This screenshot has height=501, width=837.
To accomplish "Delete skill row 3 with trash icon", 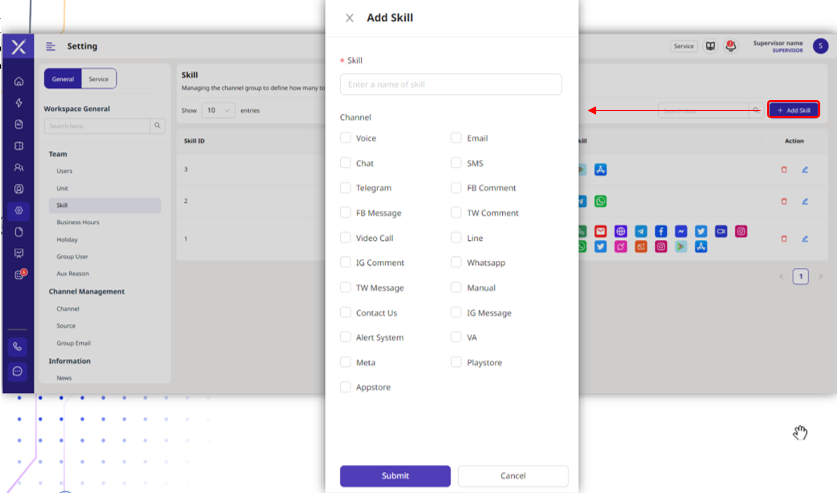I will (x=784, y=169).
